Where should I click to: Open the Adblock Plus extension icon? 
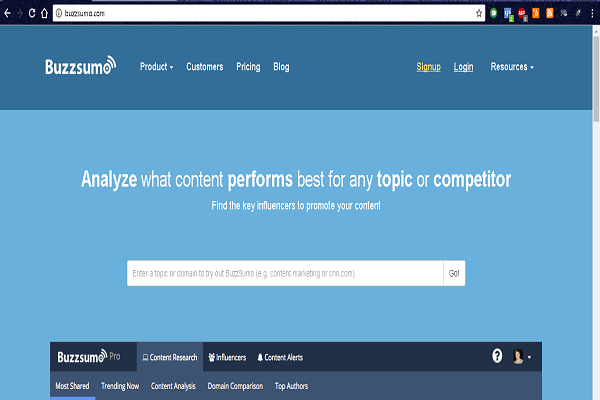522,14
